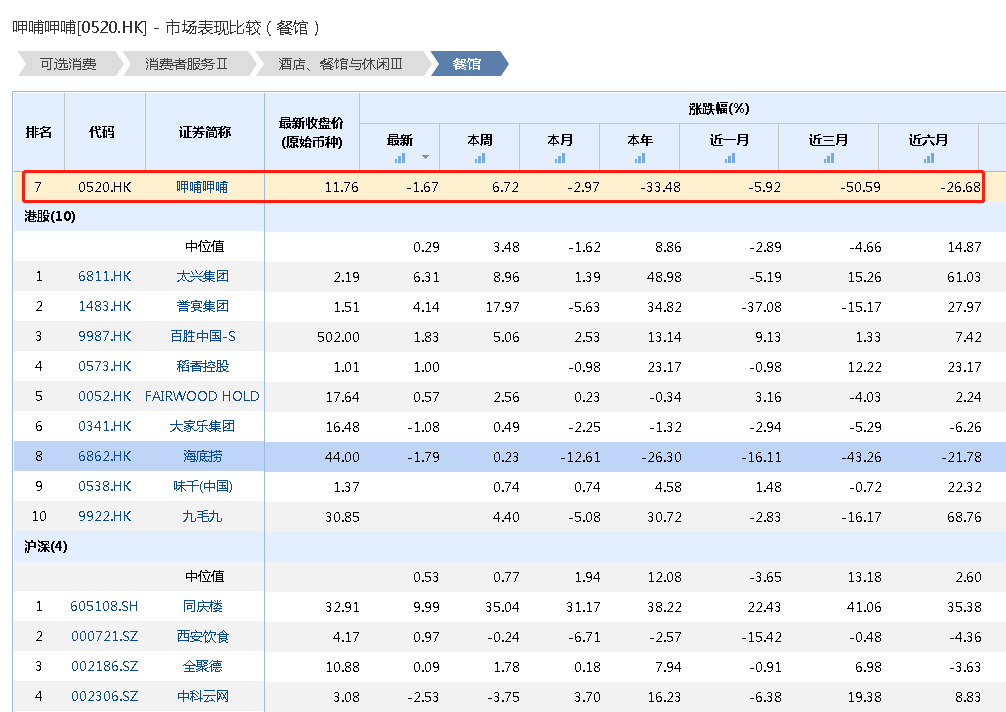Open stock code link 605108.SH
This screenshot has width=1006, height=712.
pyautogui.click(x=104, y=606)
